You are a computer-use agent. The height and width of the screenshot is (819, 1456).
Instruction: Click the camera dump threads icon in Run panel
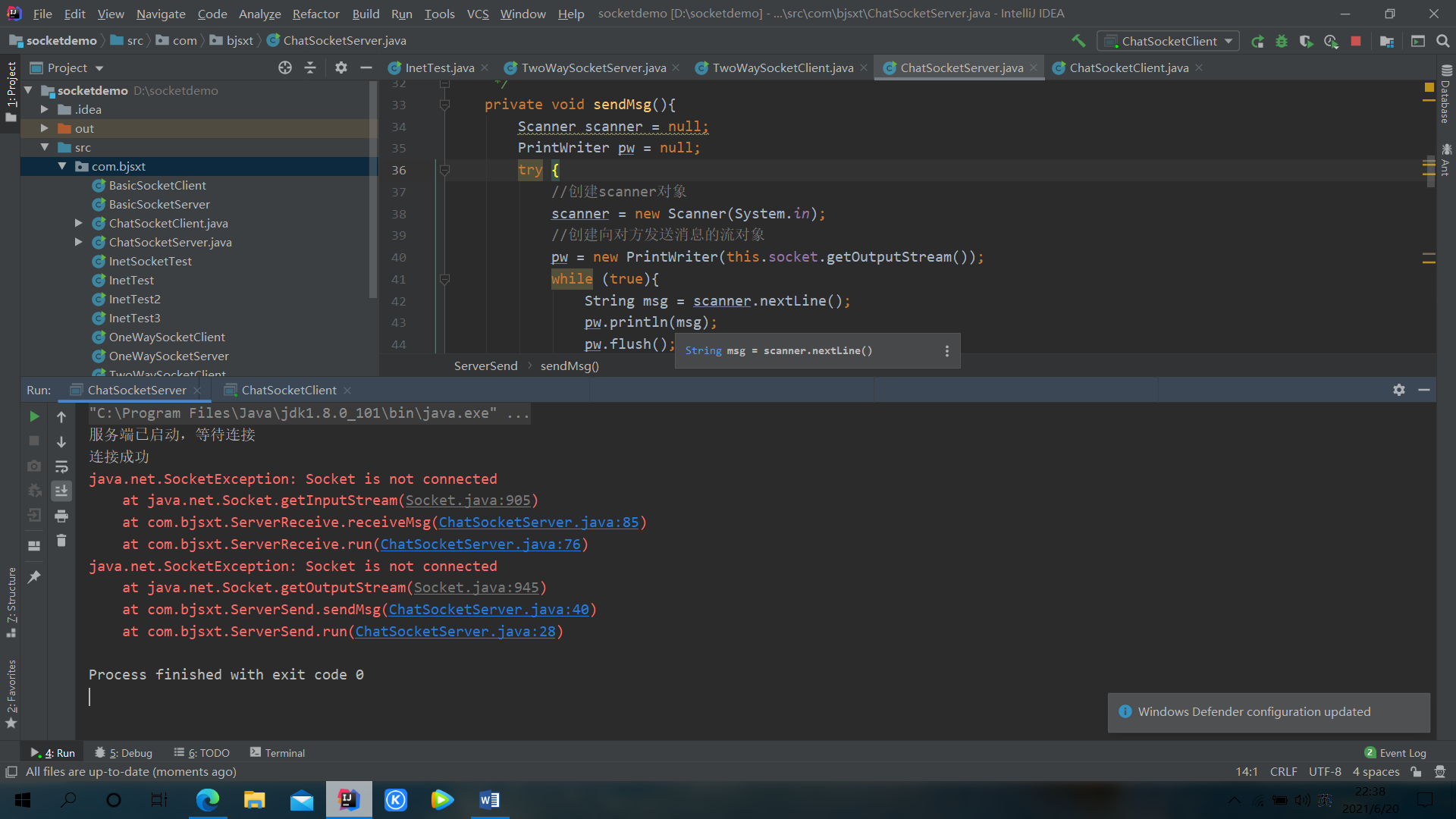tap(34, 466)
